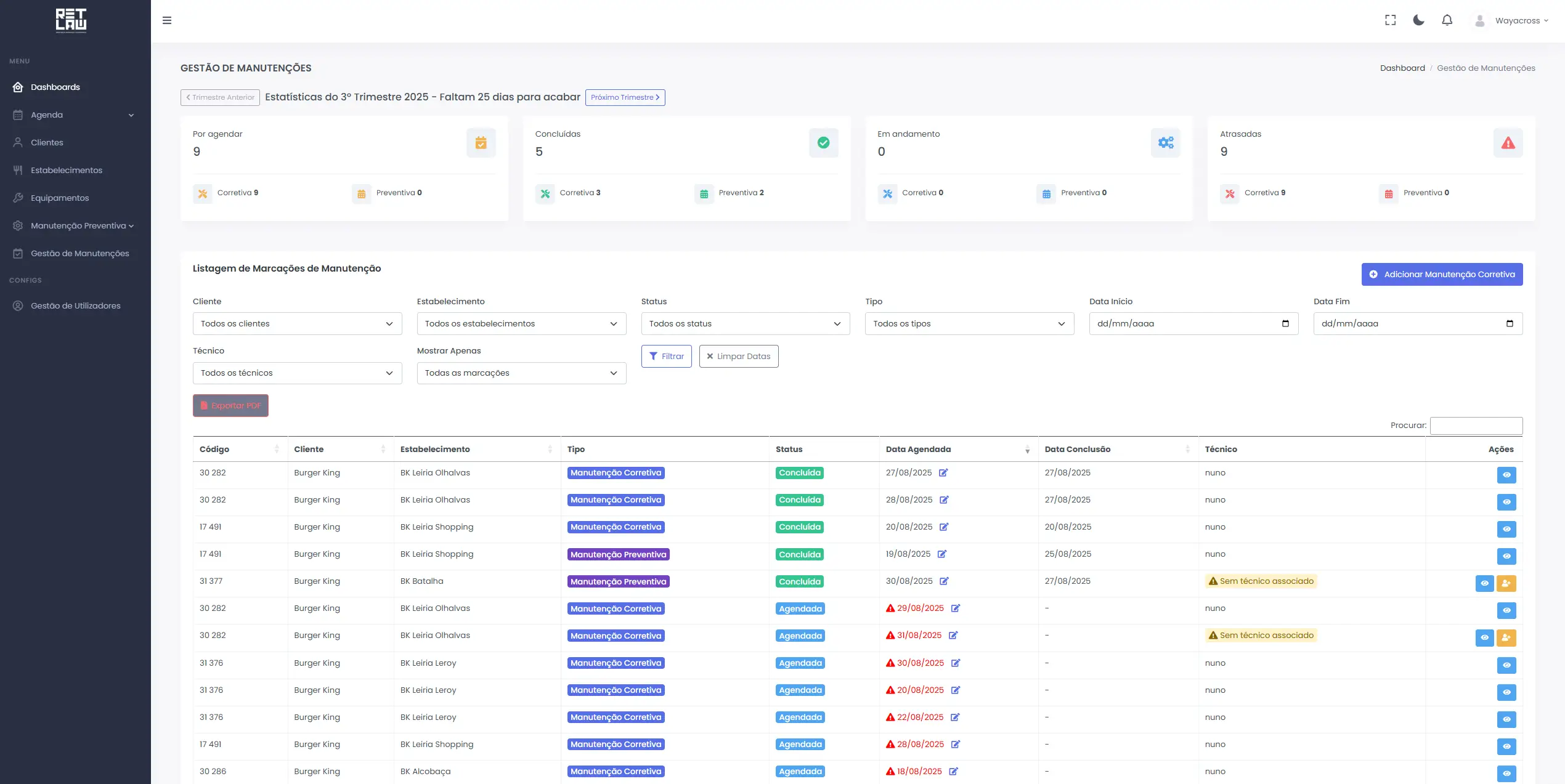Toggle fullscreen mode icon in header
This screenshot has width=1565, height=784.
click(1390, 20)
